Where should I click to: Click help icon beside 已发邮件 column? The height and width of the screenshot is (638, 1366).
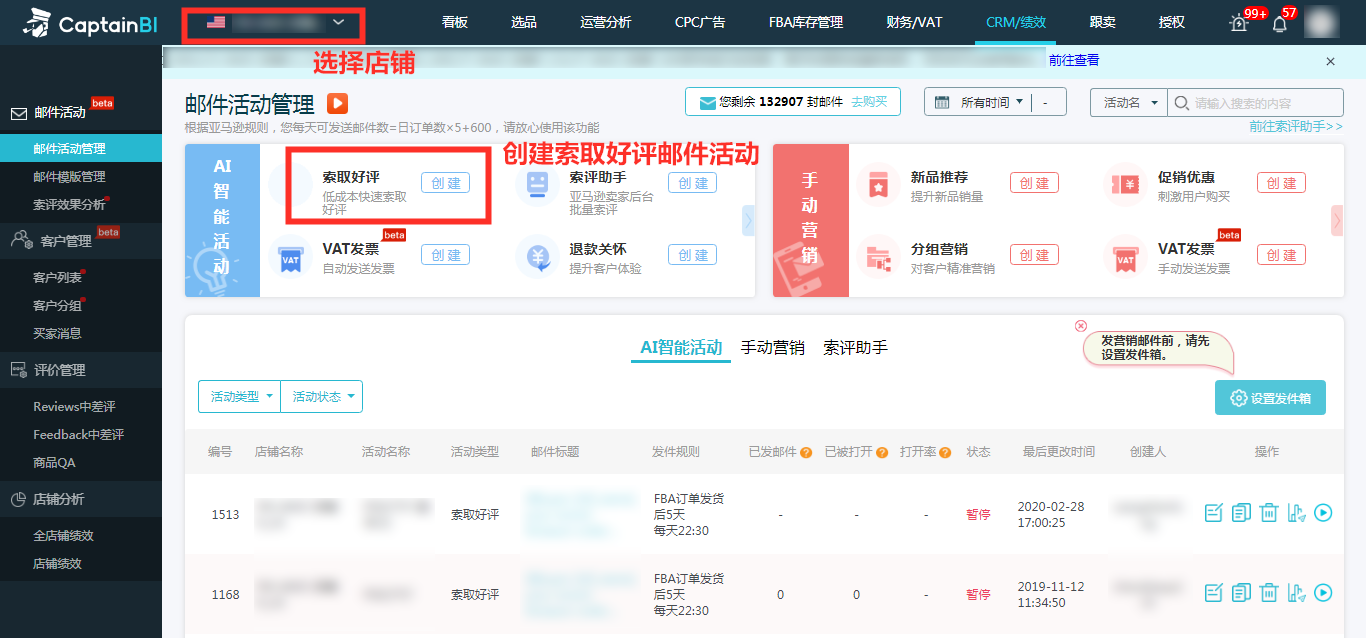click(x=806, y=453)
